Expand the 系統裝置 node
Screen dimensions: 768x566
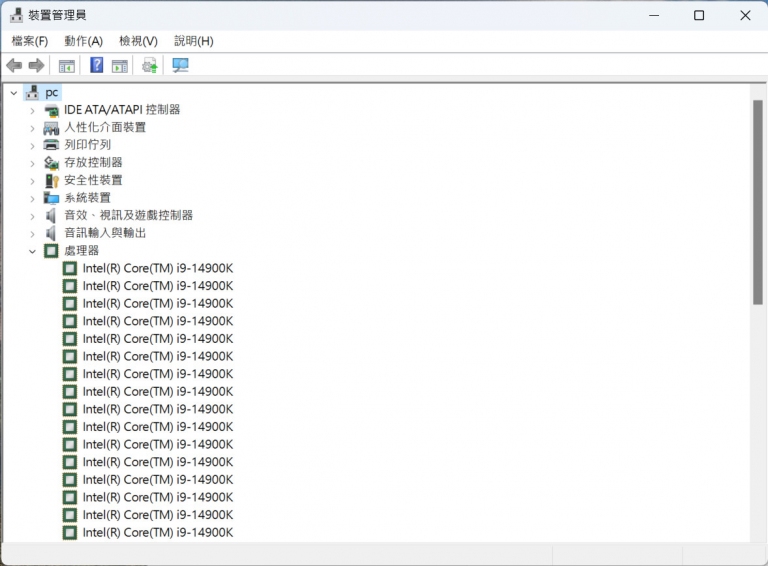(32, 199)
